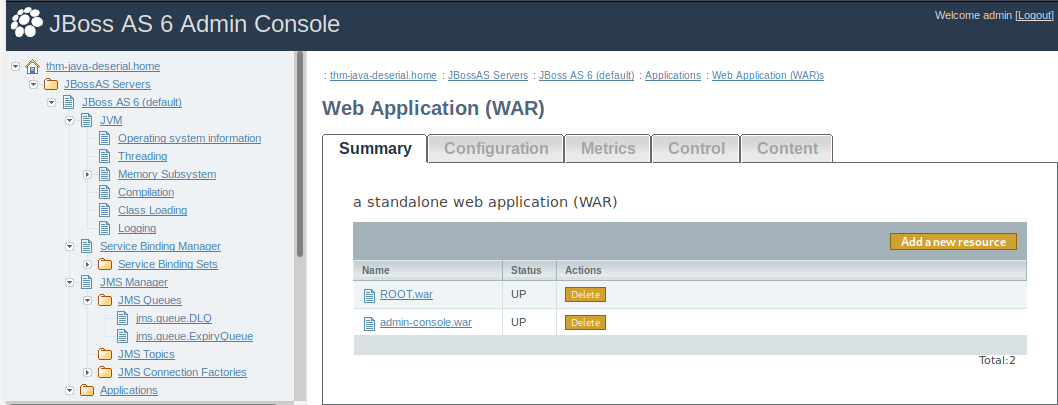The image size is (1058, 405).
Task: Delete the ROOT.war application
Action: (585, 295)
